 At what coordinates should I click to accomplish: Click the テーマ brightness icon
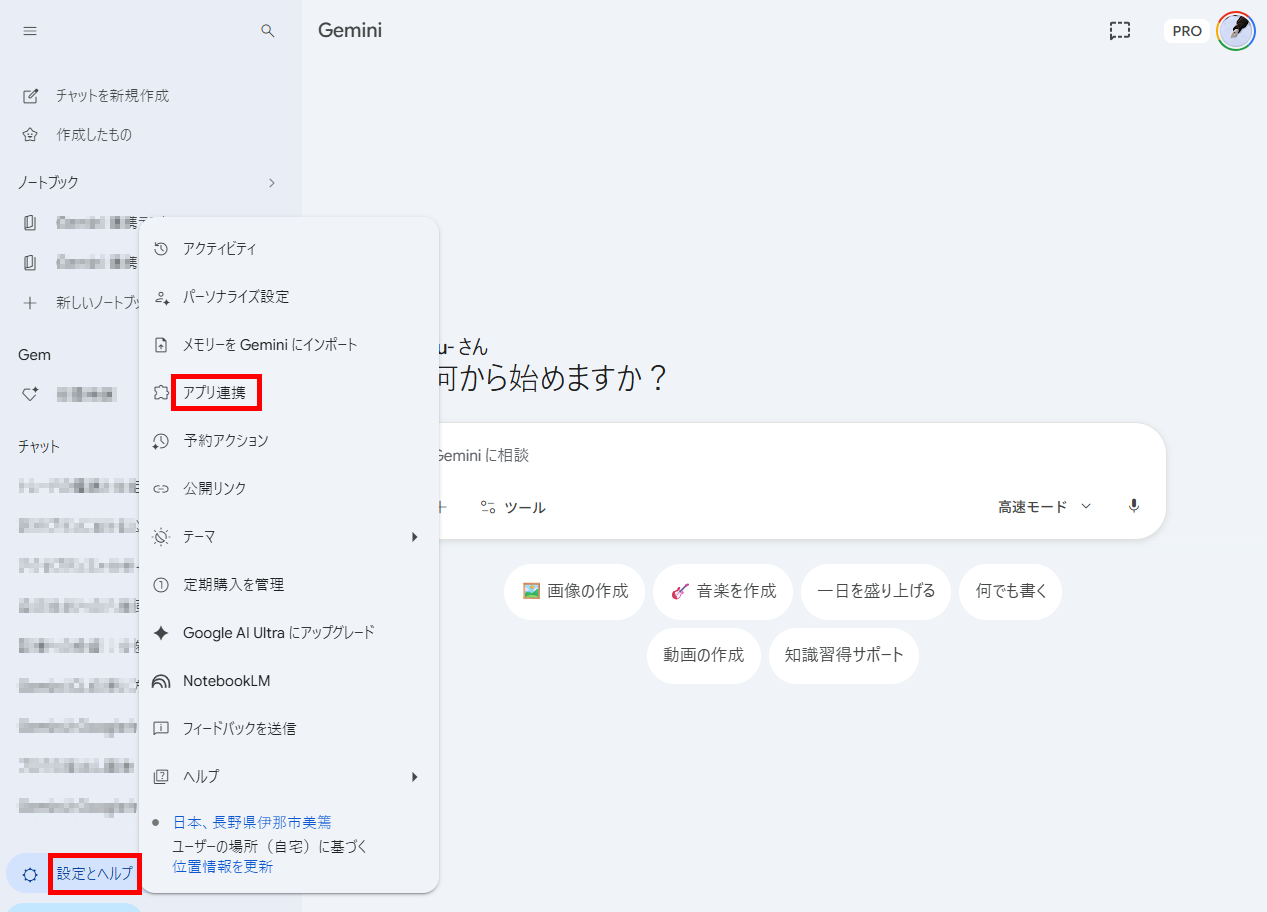(161, 537)
